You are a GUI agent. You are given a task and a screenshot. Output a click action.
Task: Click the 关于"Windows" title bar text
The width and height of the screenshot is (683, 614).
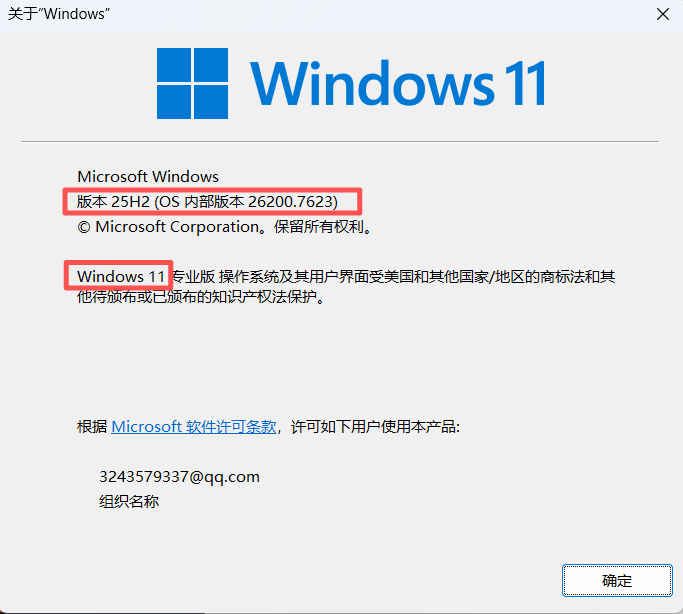58,14
